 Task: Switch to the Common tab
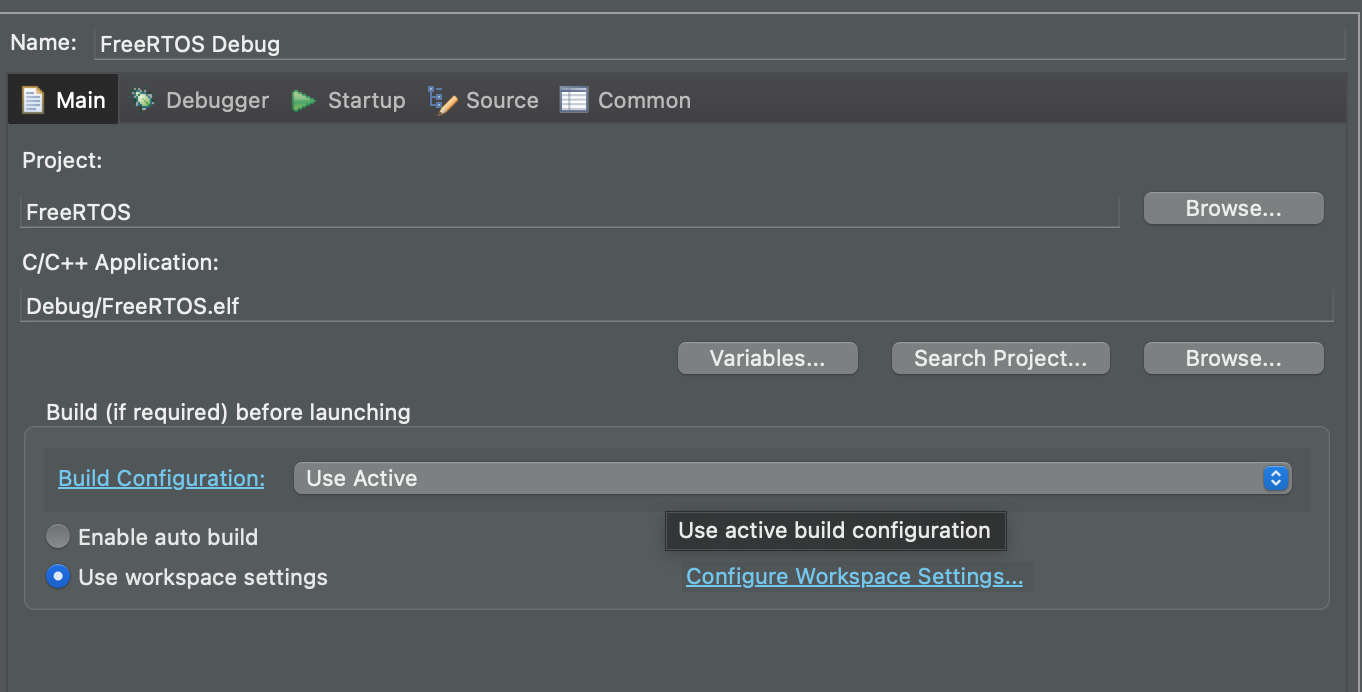tap(644, 100)
